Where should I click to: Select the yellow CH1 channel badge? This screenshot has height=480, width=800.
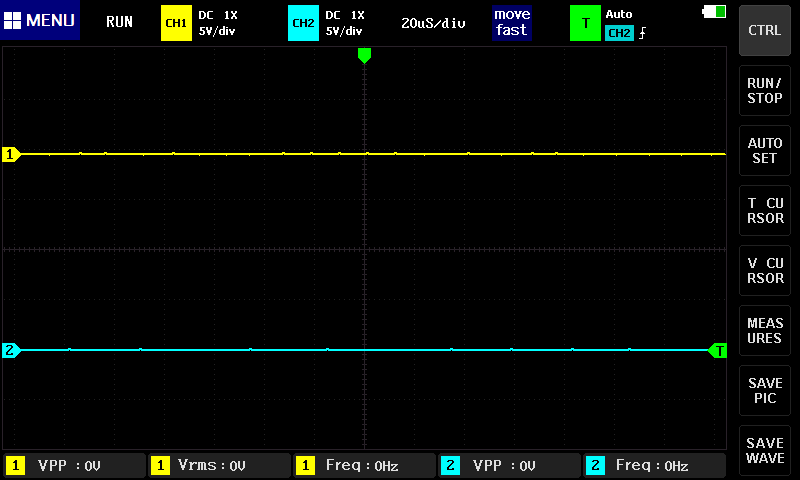click(175, 22)
